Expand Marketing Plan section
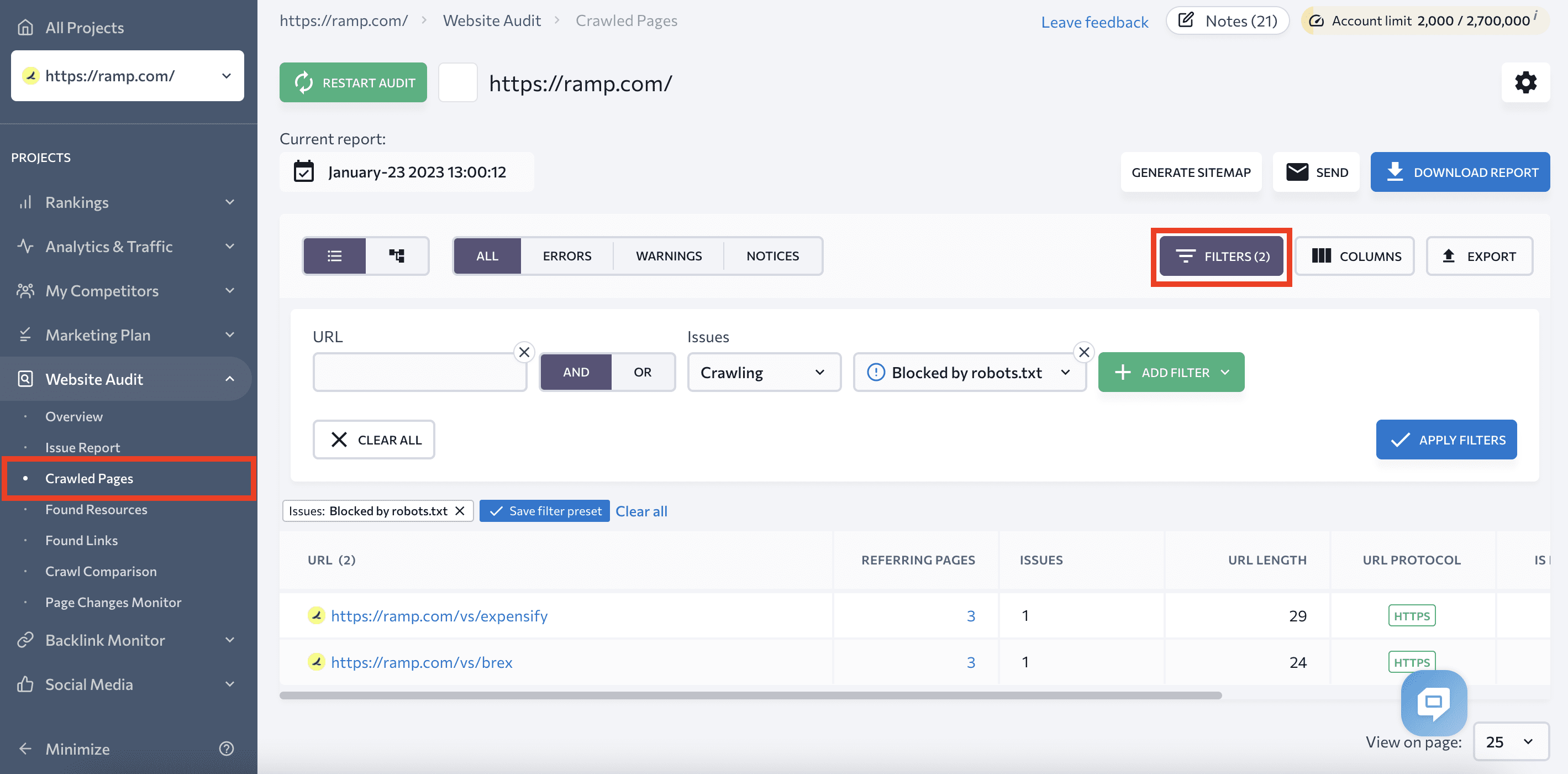 tap(229, 335)
